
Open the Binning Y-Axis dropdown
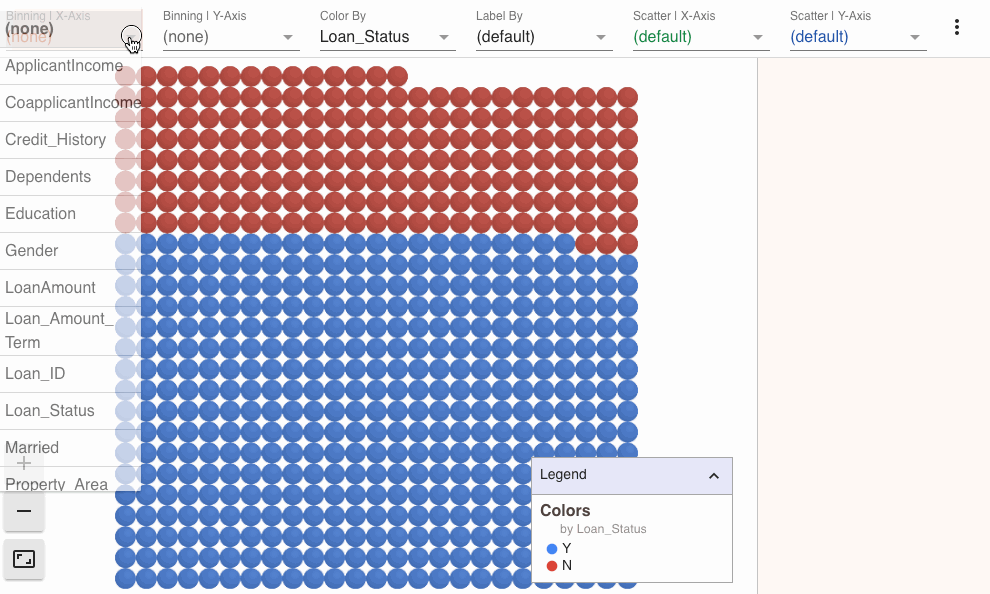tap(231, 37)
